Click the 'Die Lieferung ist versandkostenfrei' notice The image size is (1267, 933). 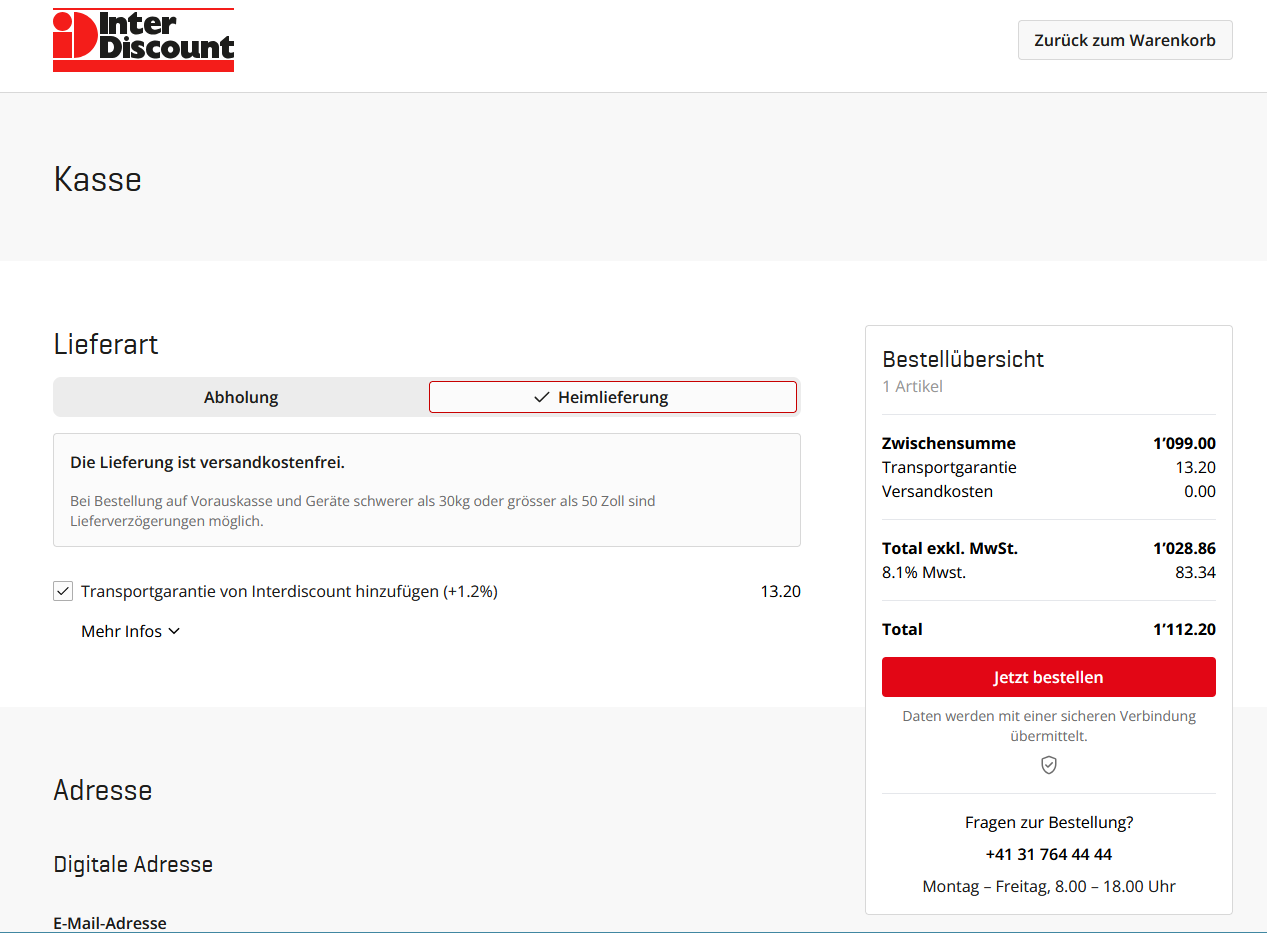(207, 462)
